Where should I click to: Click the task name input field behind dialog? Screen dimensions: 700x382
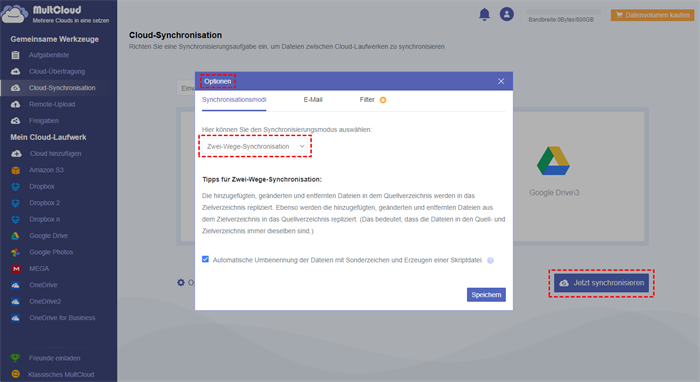point(186,88)
